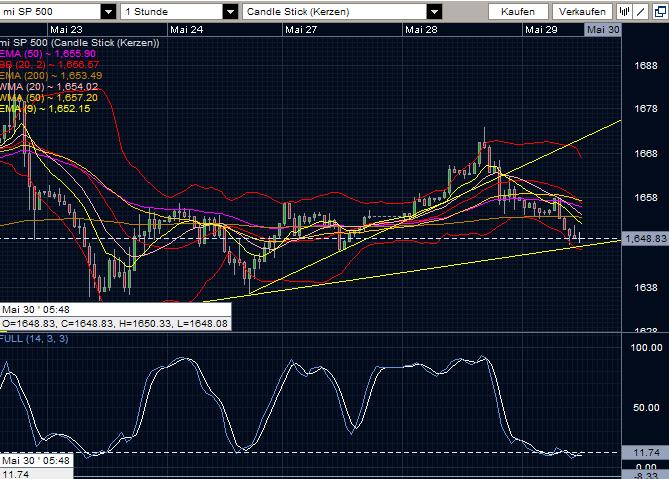Click the 1638 price axis label

click(646, 288)
